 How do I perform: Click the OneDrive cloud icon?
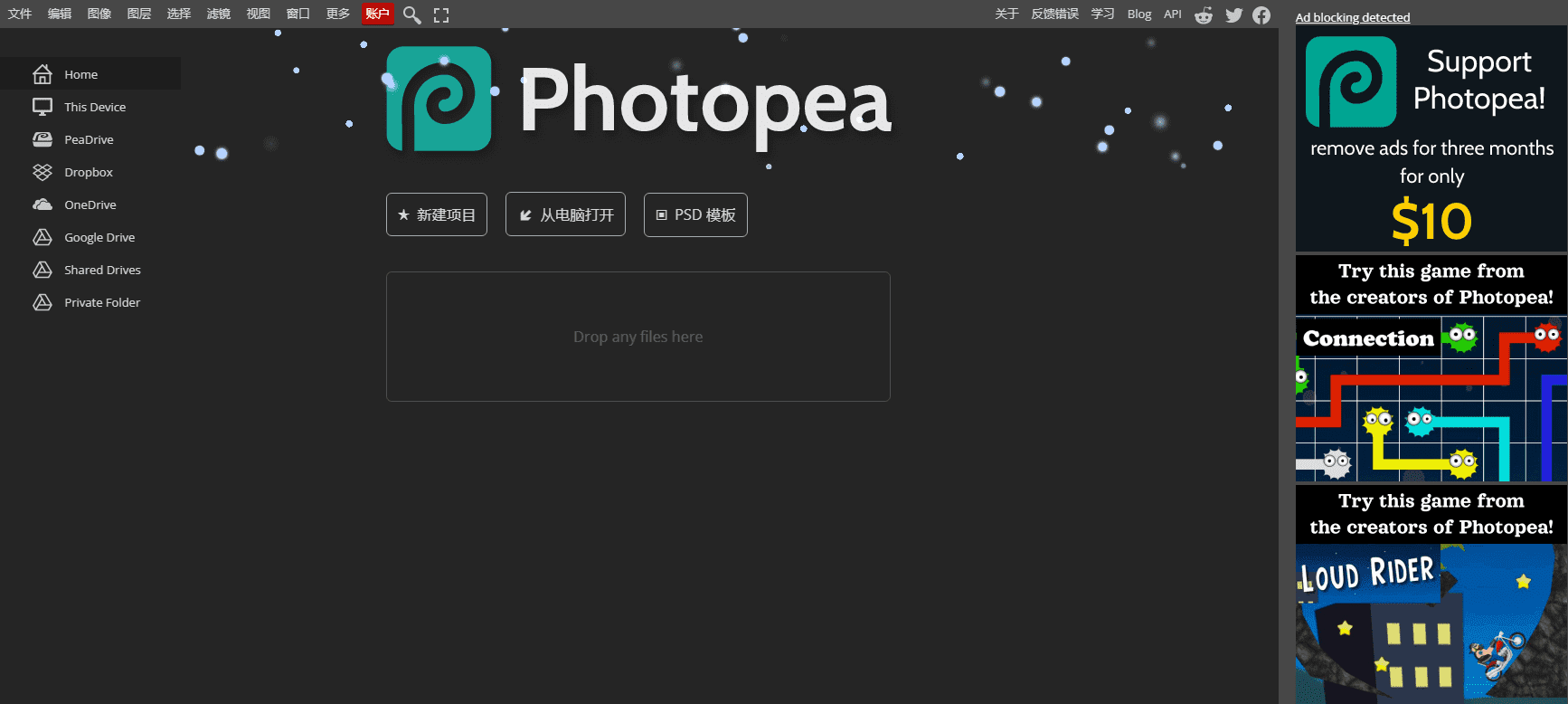(x=43, y=205)
